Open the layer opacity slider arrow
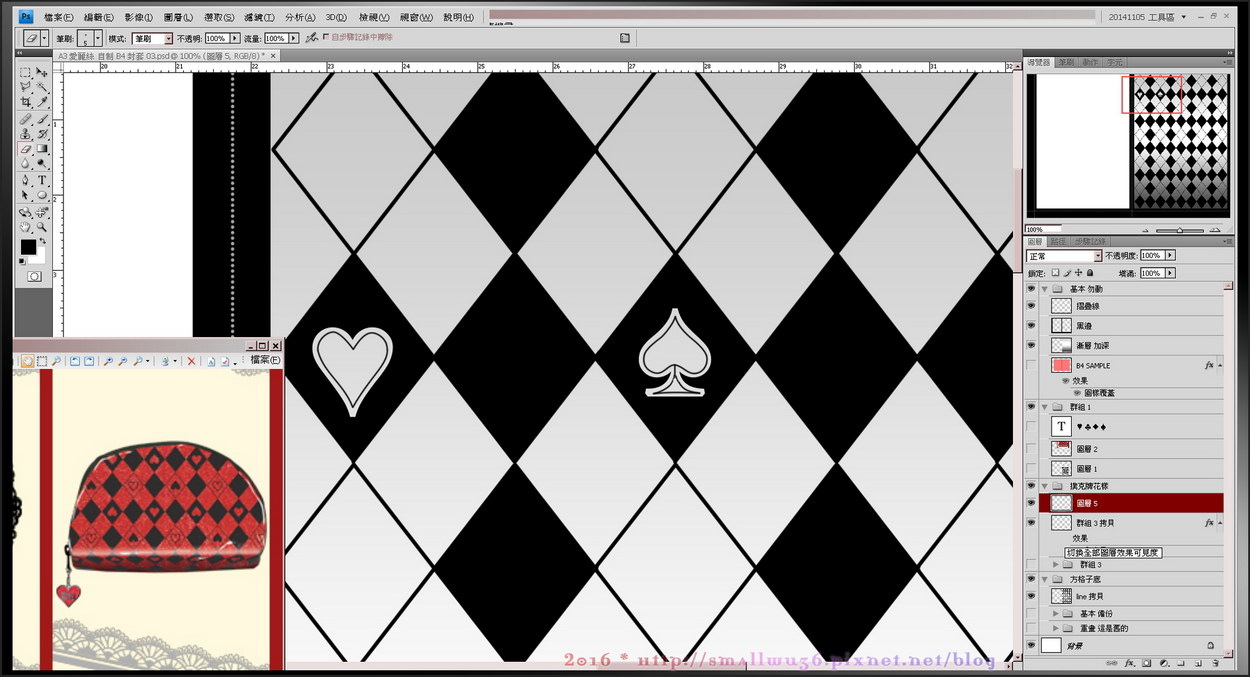 (1170, 256)
